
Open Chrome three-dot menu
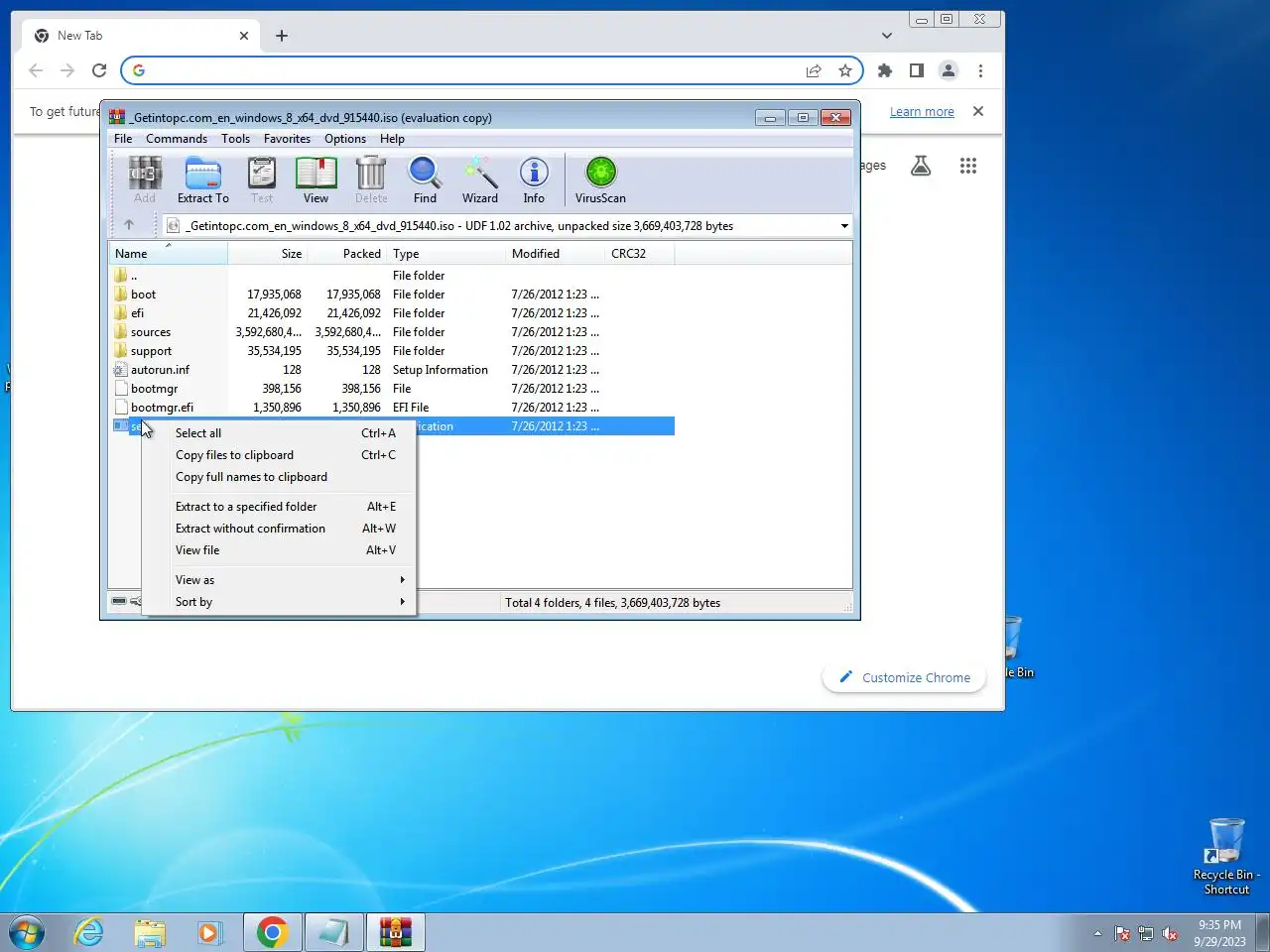coord(980,70)
